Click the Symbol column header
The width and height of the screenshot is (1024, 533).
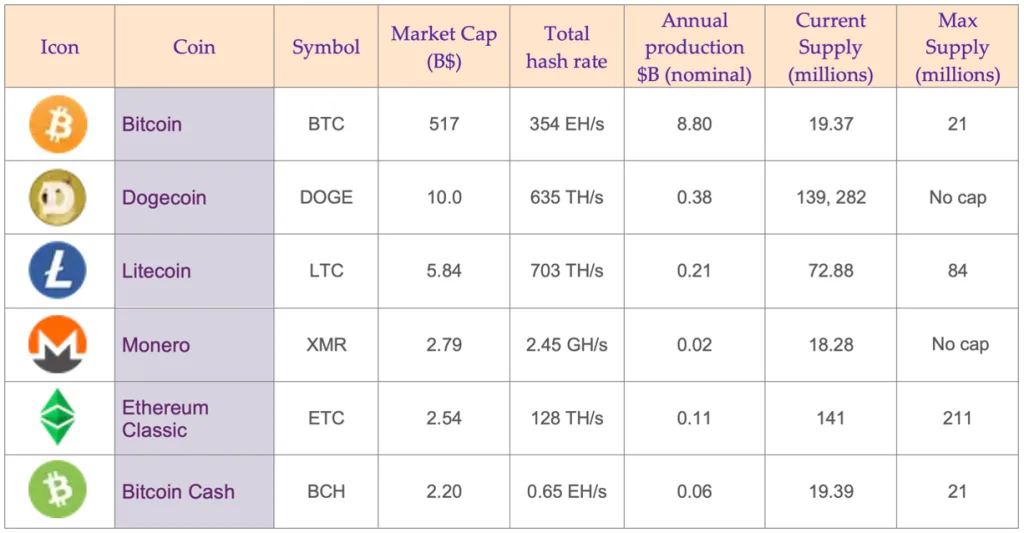[326, 48]
